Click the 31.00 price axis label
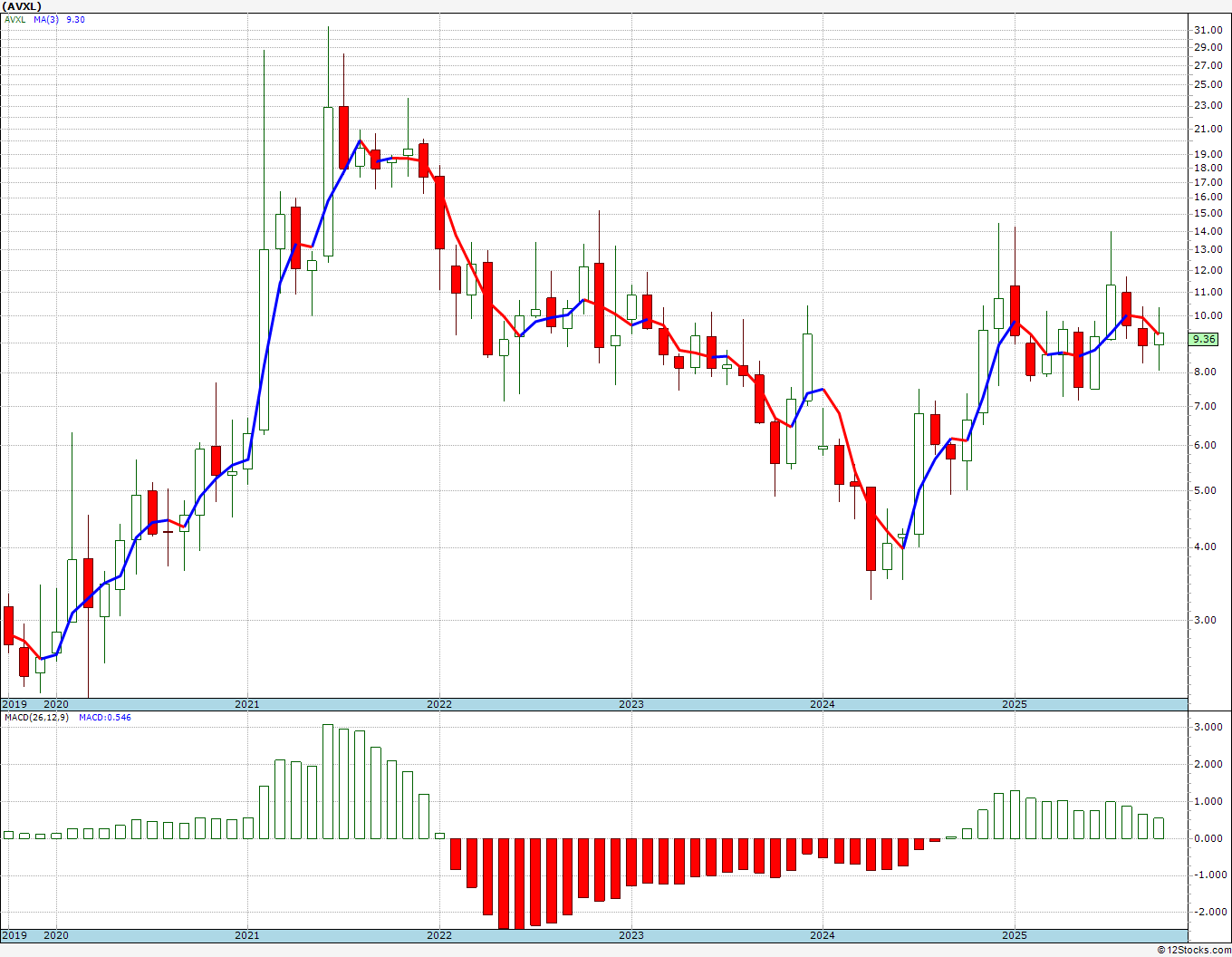Screen dimensions: 1232x957 [1208, 30]
